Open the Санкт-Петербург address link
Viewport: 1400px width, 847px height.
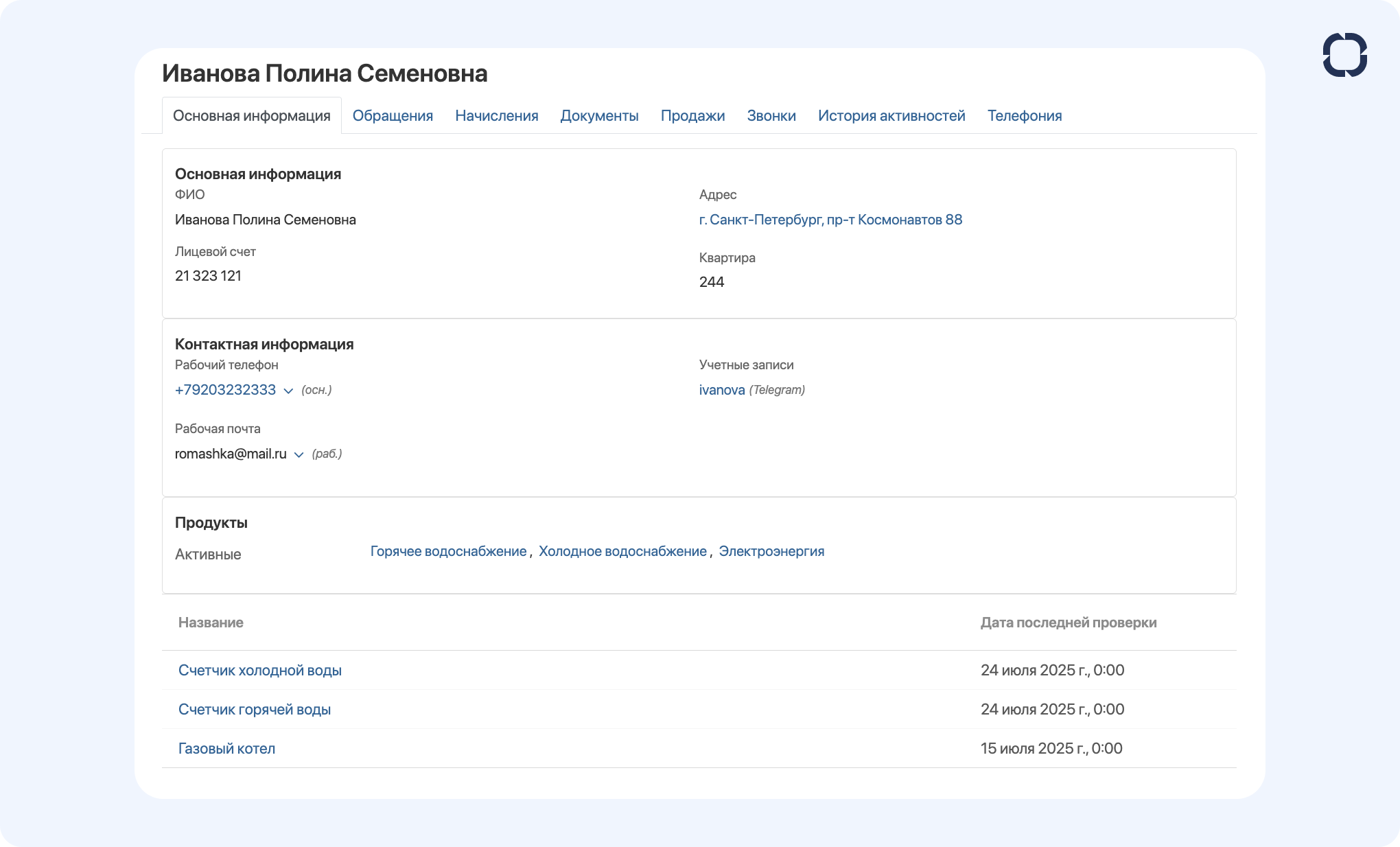(x=830, y=220)
